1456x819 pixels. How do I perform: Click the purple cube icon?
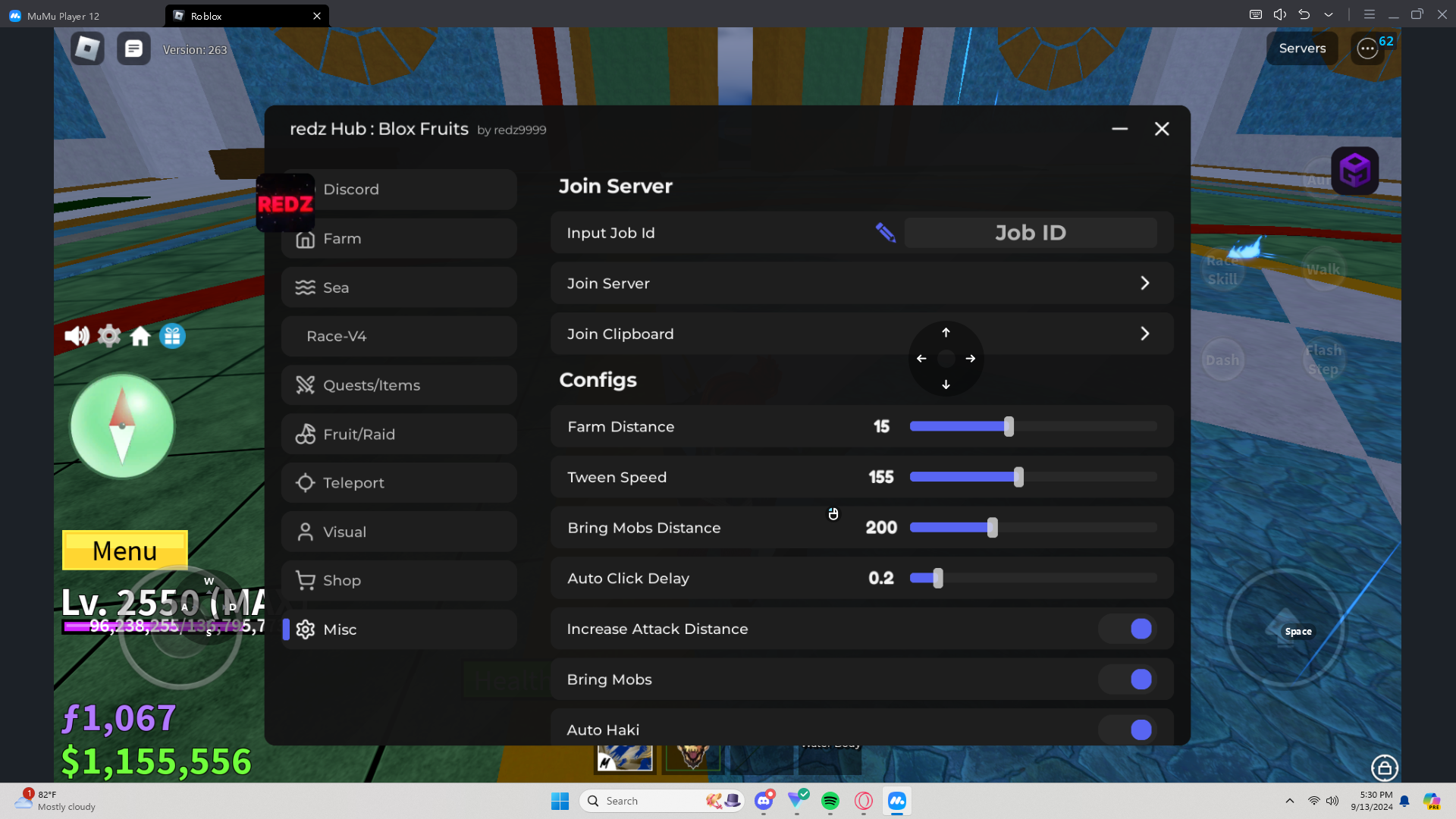[x=1354, y=171]
